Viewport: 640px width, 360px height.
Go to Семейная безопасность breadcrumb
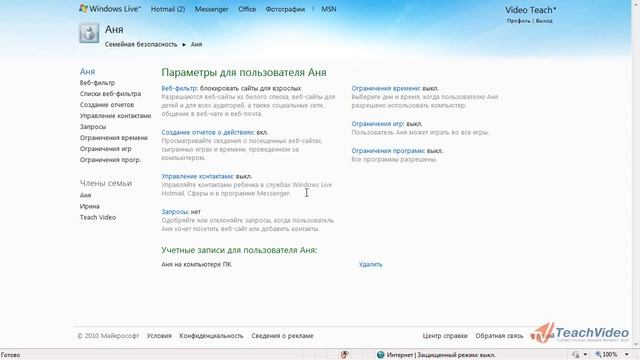pyautogui.click(x=141, y=44)
